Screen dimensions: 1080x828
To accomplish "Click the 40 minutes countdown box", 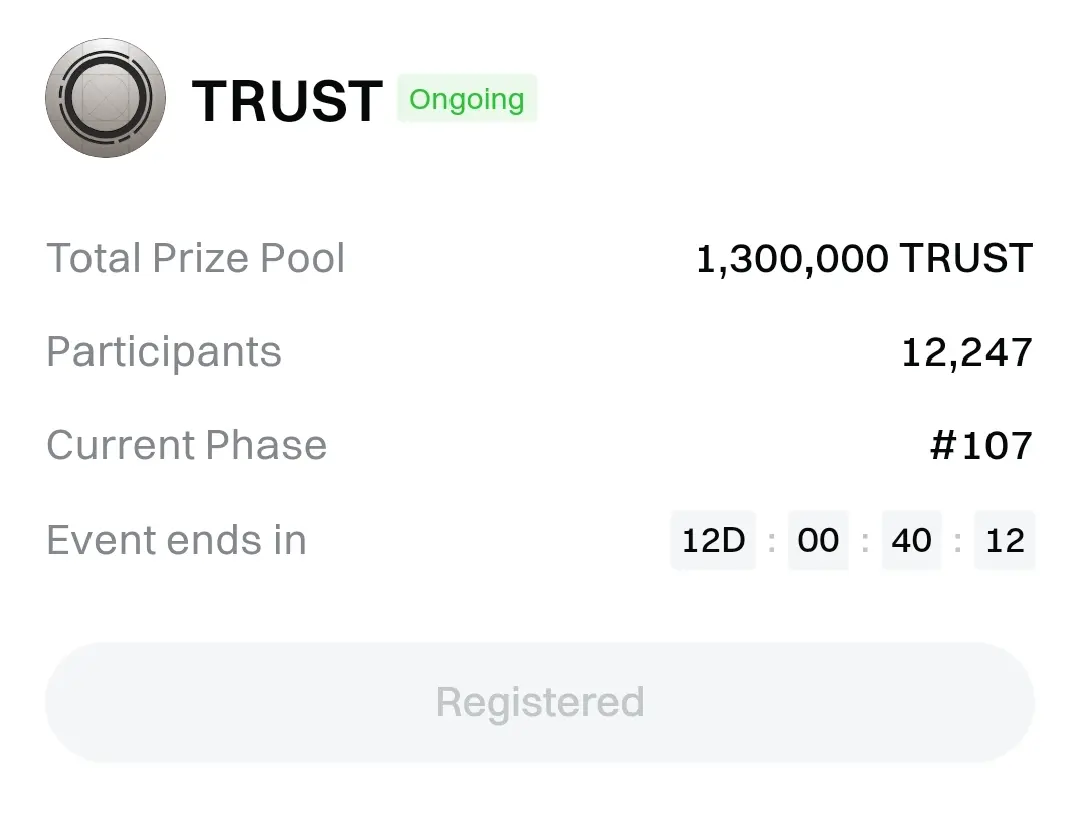I will click(x=911, y=540).
